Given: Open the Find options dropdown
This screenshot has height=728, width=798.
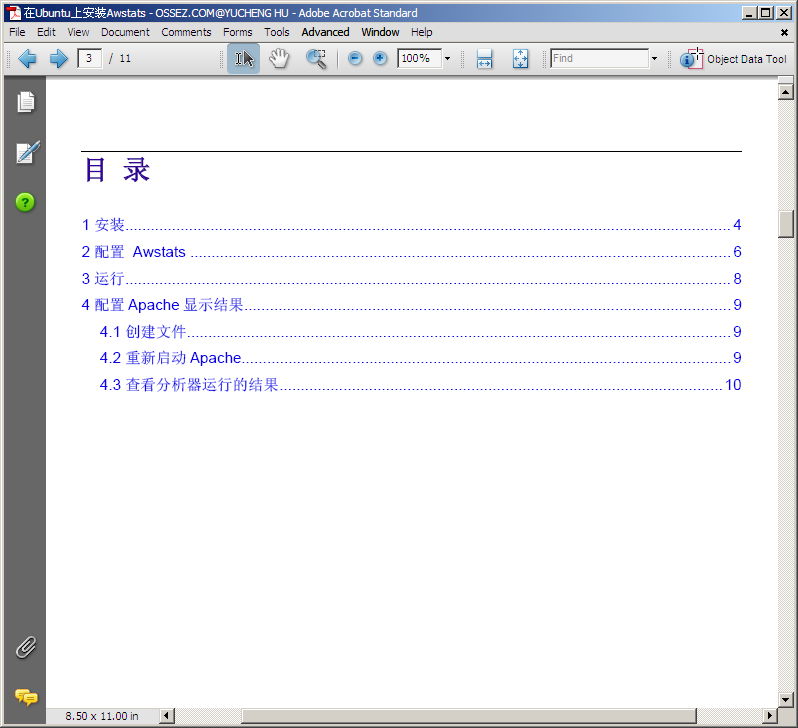Looking at the screenshot, I should (654, 59).
